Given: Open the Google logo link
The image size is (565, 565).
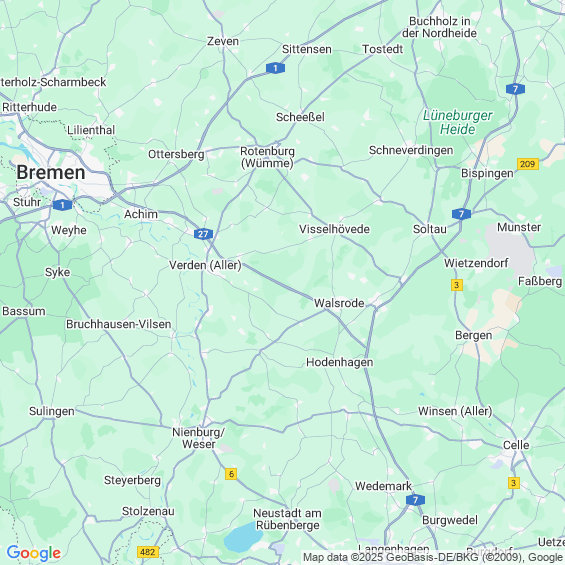Looking at the screenshot, I should click(x=34, y=553).
